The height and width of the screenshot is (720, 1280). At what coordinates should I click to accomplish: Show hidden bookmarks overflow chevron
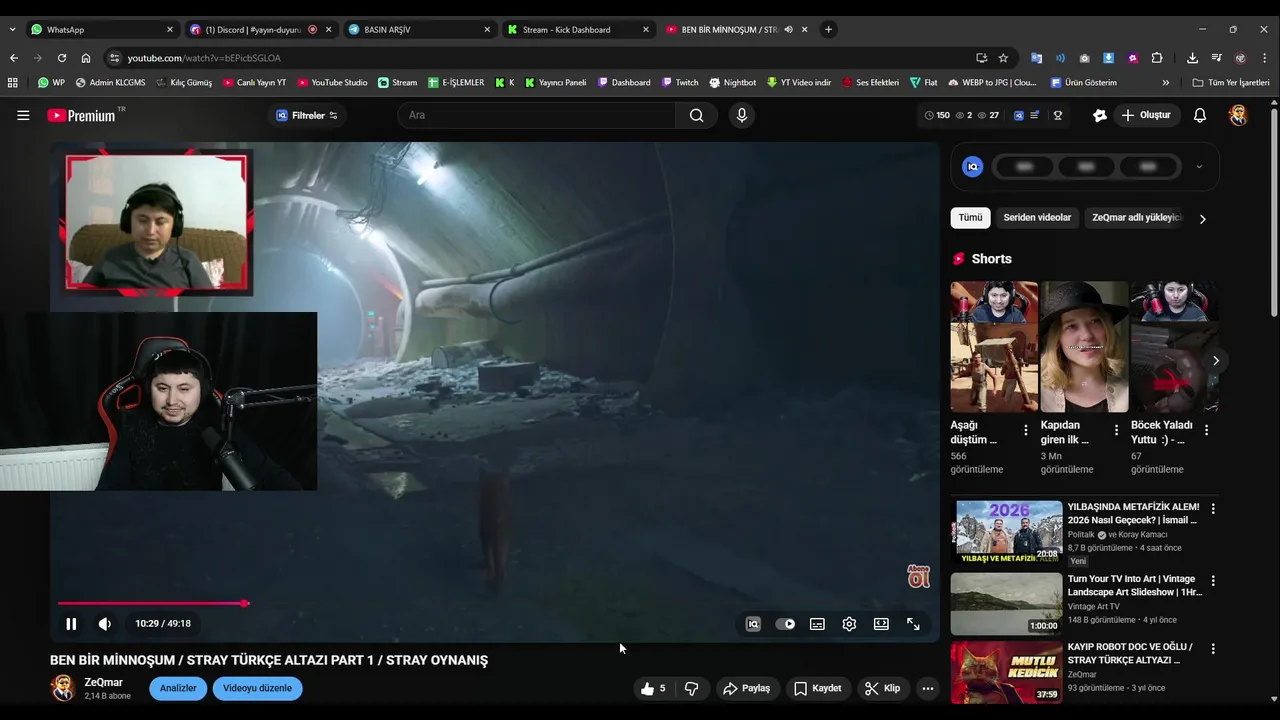point(1165,83)
